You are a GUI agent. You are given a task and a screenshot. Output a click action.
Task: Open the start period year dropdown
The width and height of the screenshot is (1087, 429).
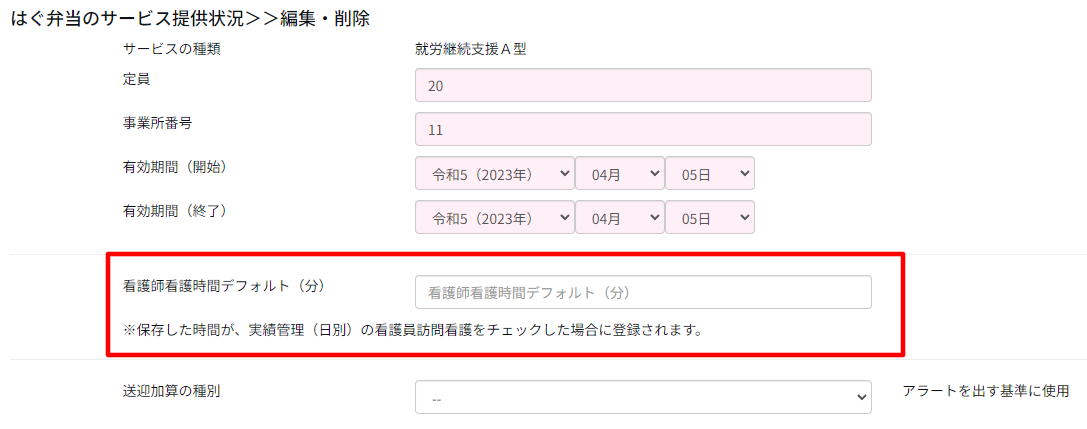click(x=494, y=174)
